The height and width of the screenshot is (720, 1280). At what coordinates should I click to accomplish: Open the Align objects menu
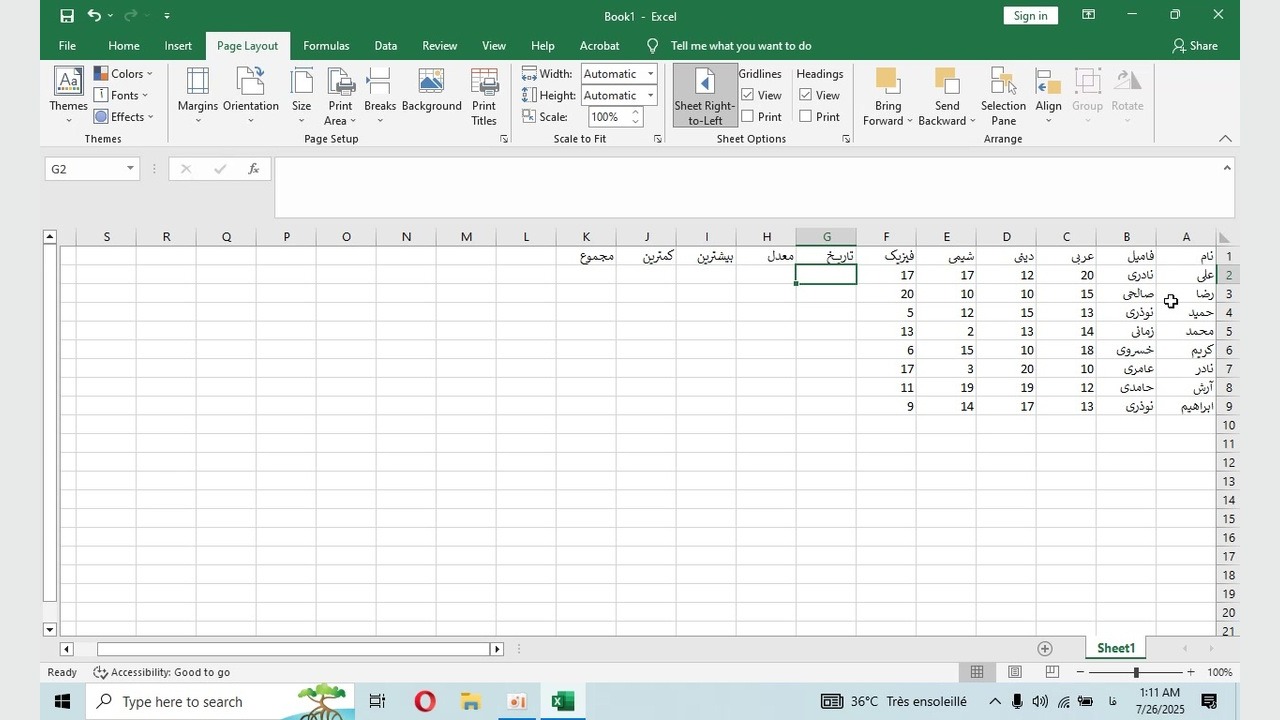click(x=1048, y=96)
